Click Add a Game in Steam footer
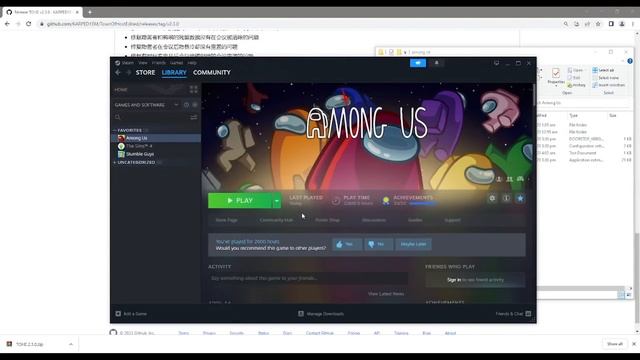 [x=131, y=314]
